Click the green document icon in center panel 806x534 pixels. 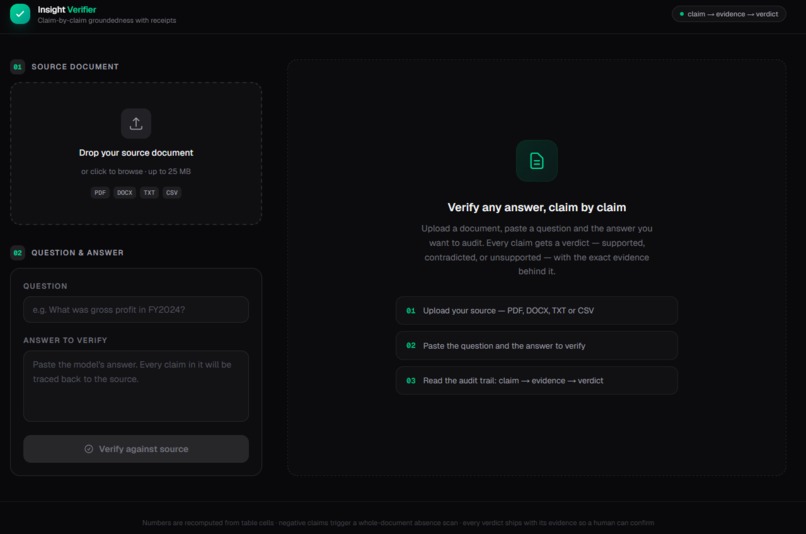coord(537,161)
